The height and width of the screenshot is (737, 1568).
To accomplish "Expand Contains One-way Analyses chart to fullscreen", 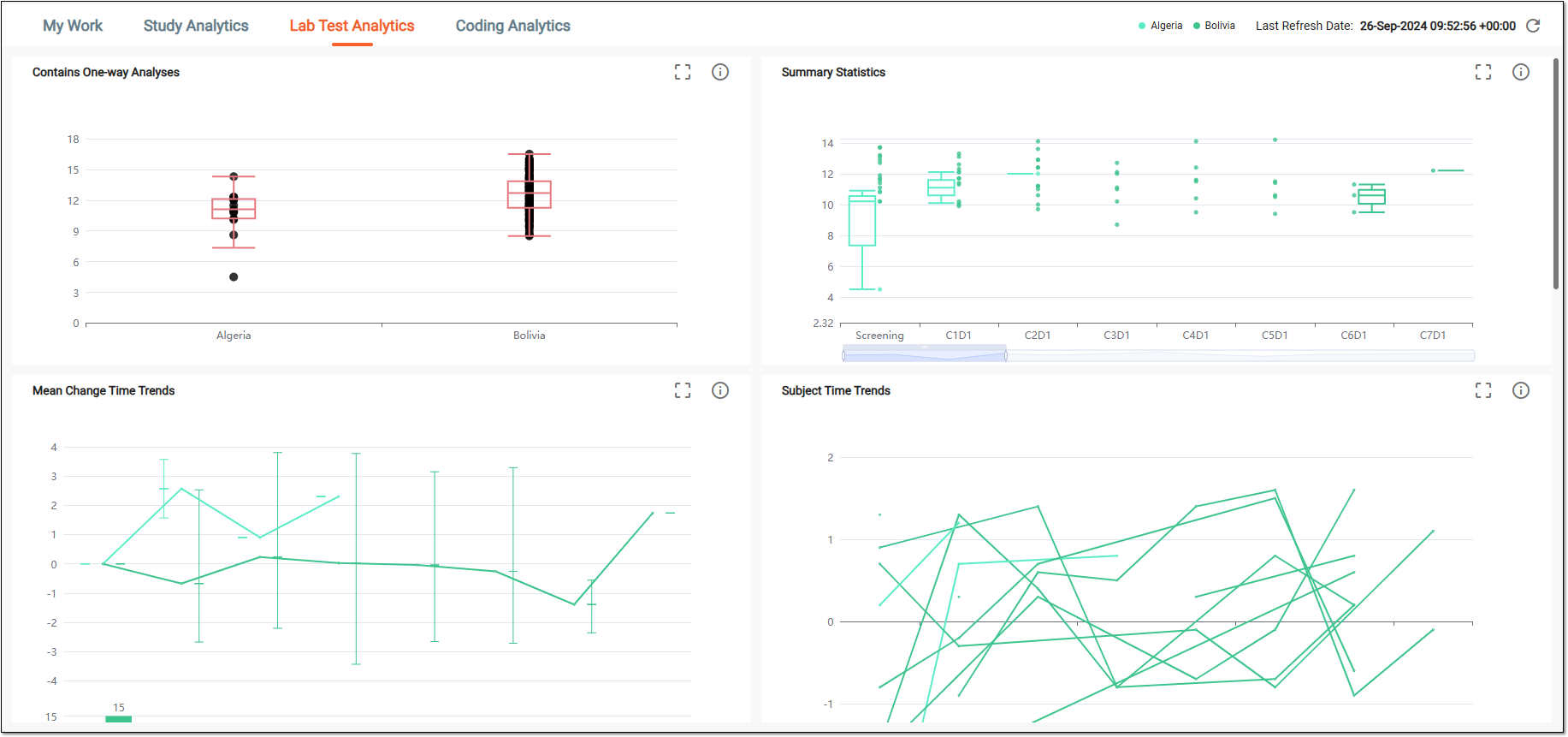I will (x=683, y=72).
